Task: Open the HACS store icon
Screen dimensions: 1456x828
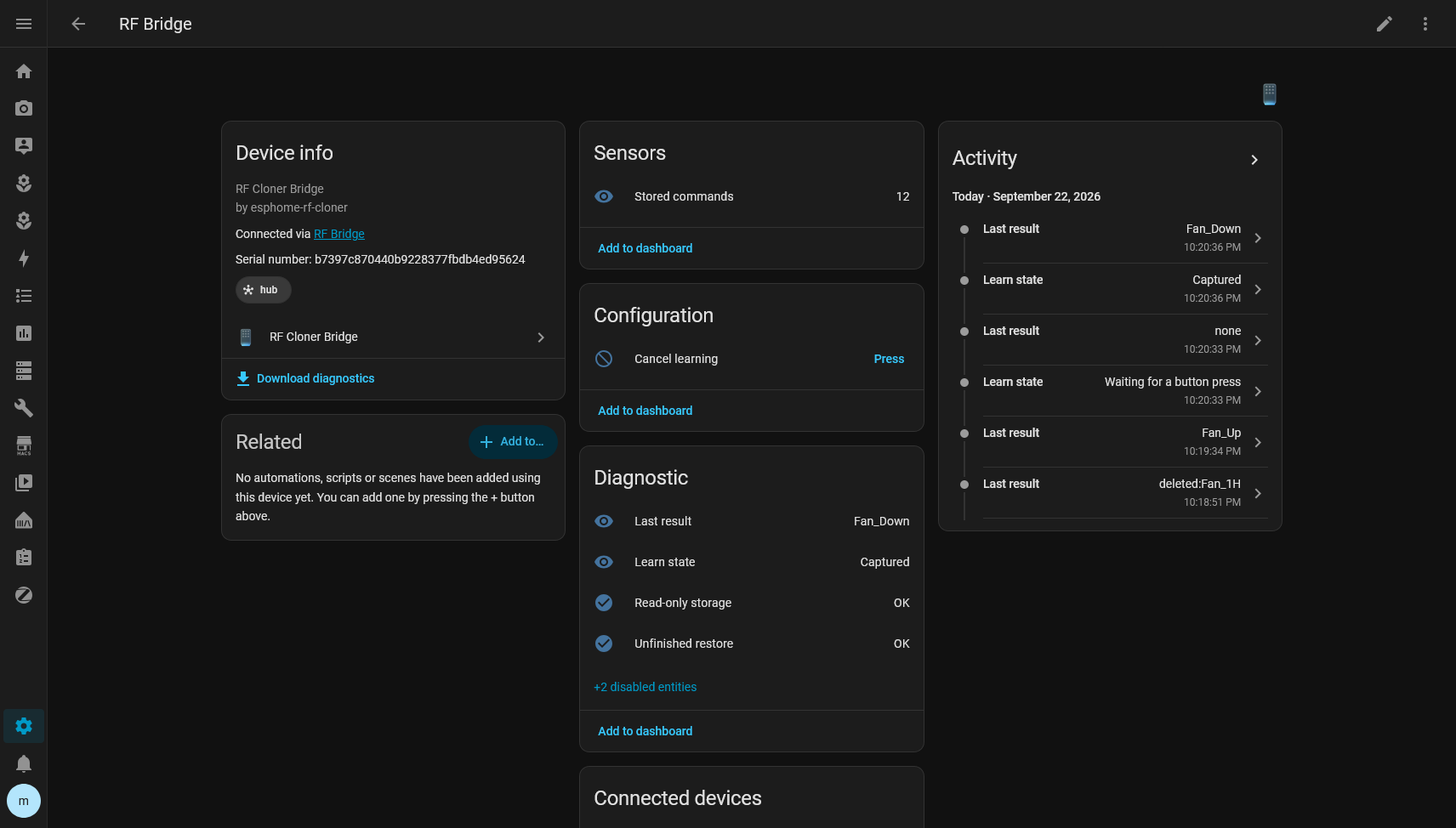Action: coord(24,445)
